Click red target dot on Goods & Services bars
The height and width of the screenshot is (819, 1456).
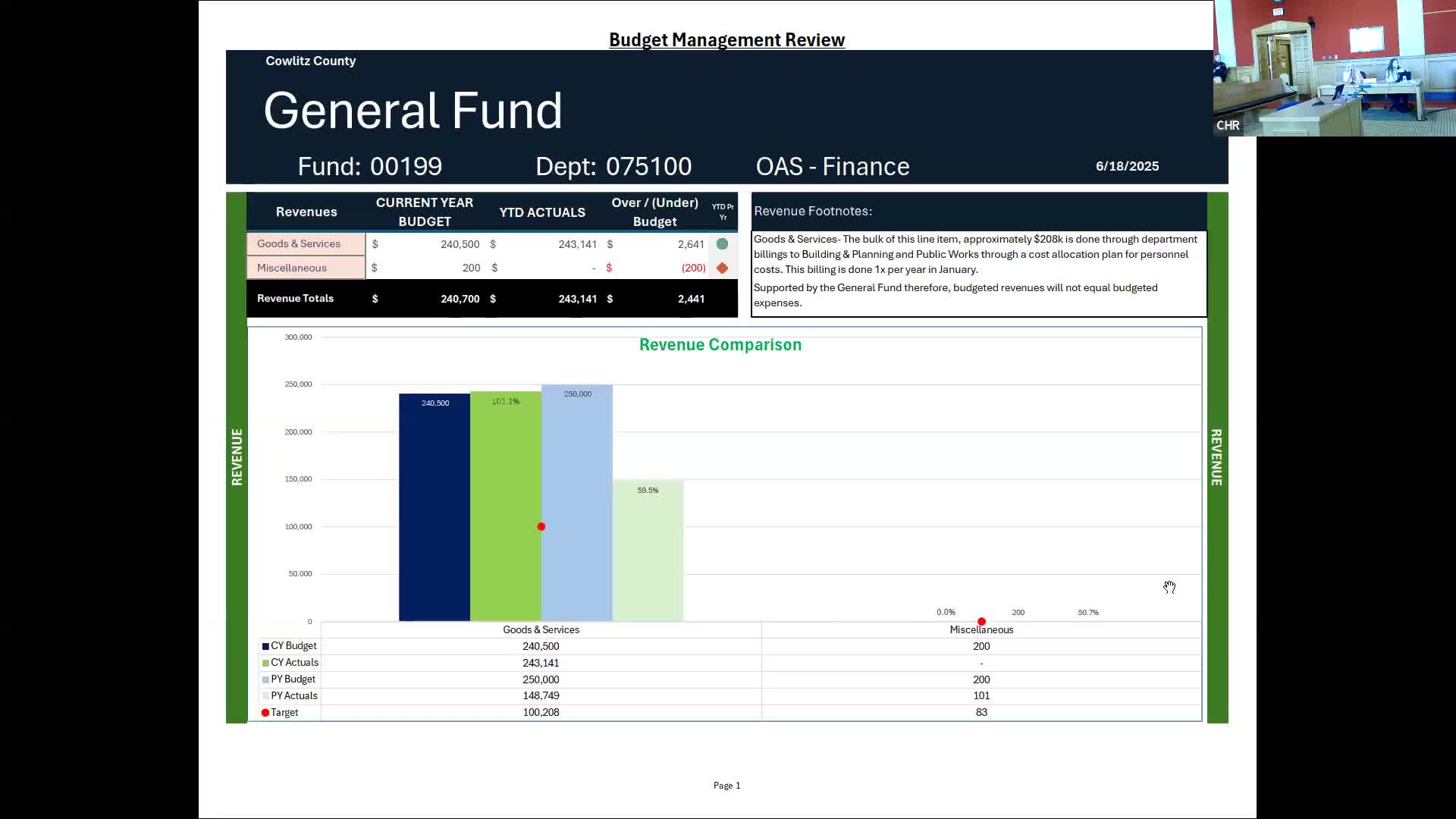[541, 526]
